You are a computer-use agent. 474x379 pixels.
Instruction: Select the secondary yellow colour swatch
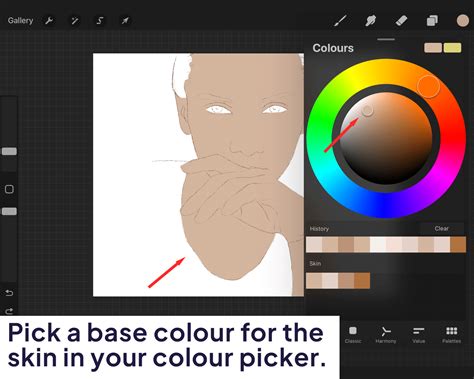(452, 48)
